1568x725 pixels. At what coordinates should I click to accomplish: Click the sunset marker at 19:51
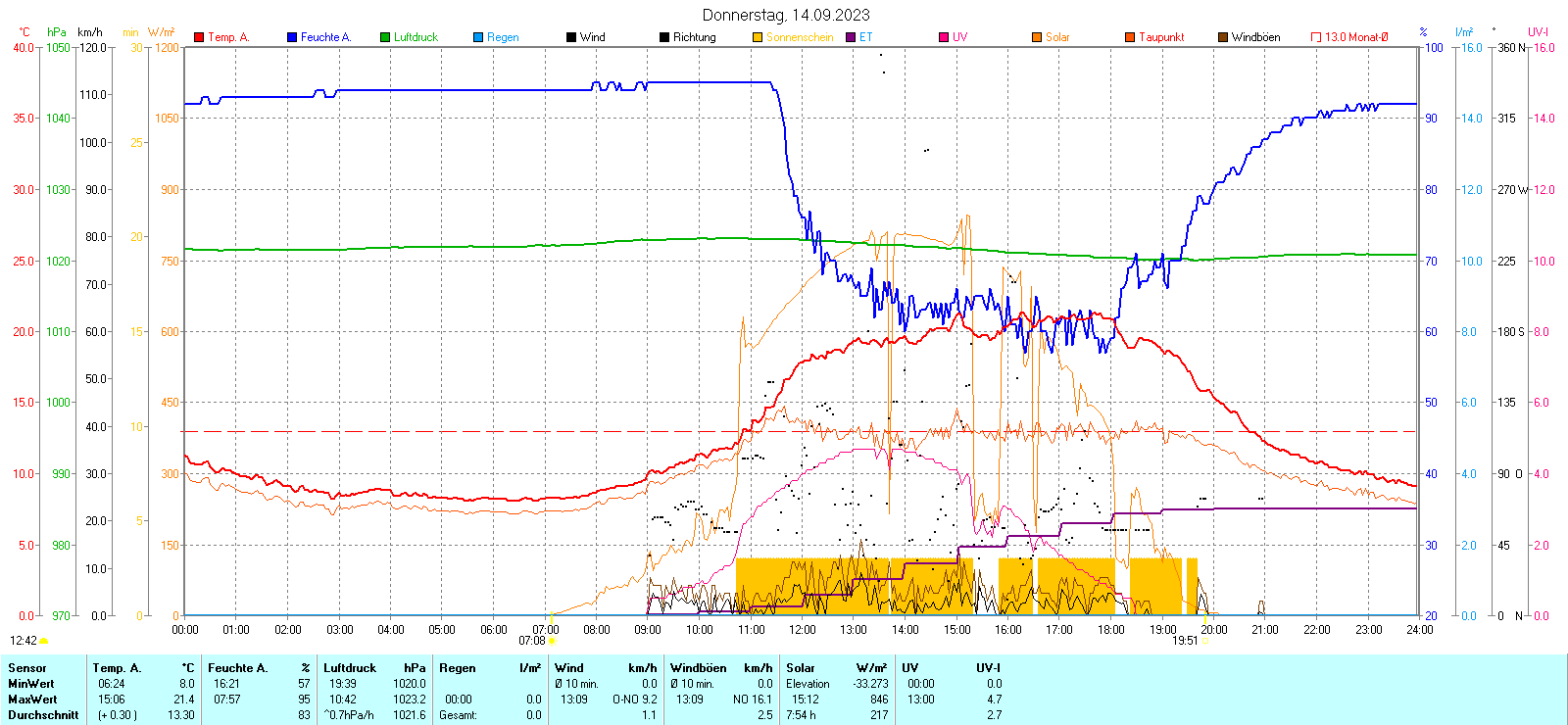tap(1205, 641)
